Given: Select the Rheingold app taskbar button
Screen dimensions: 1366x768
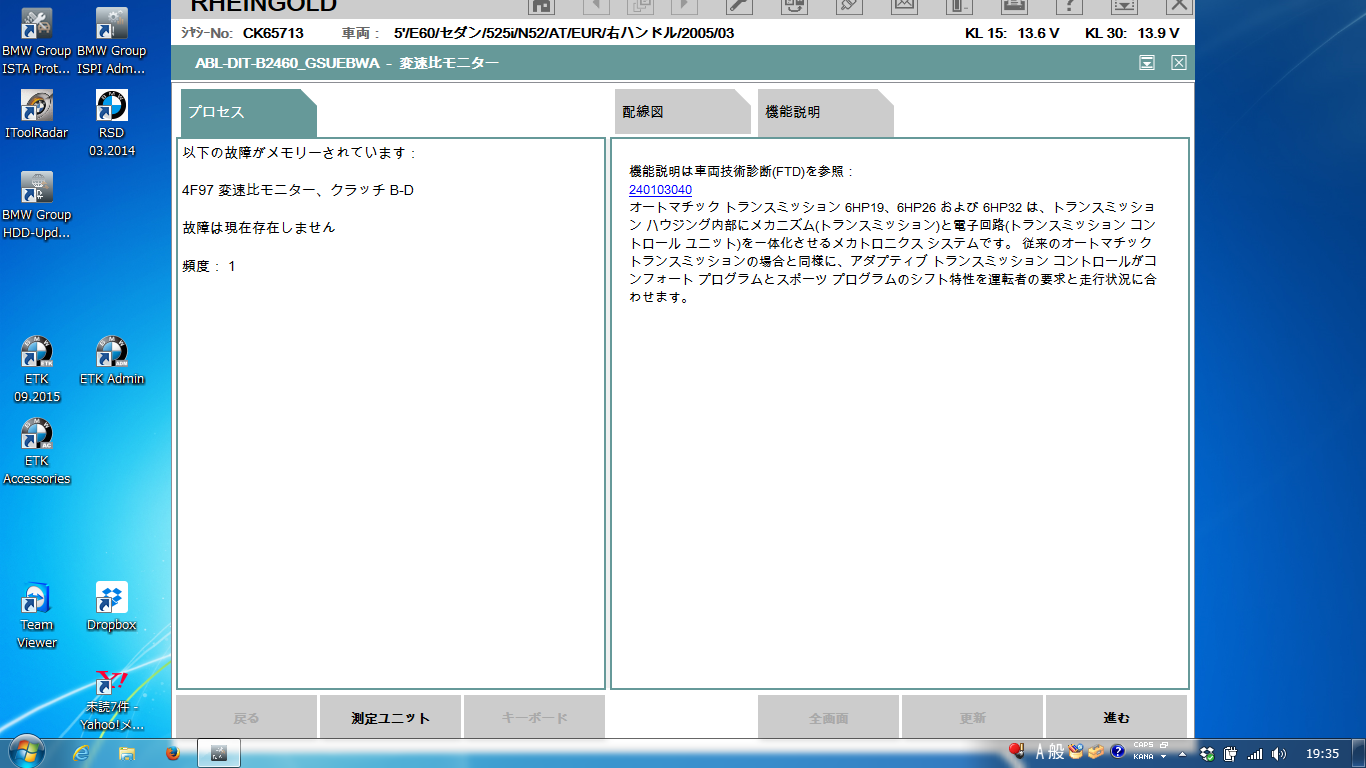Looking at the screenshot, I should coord(219,753).
